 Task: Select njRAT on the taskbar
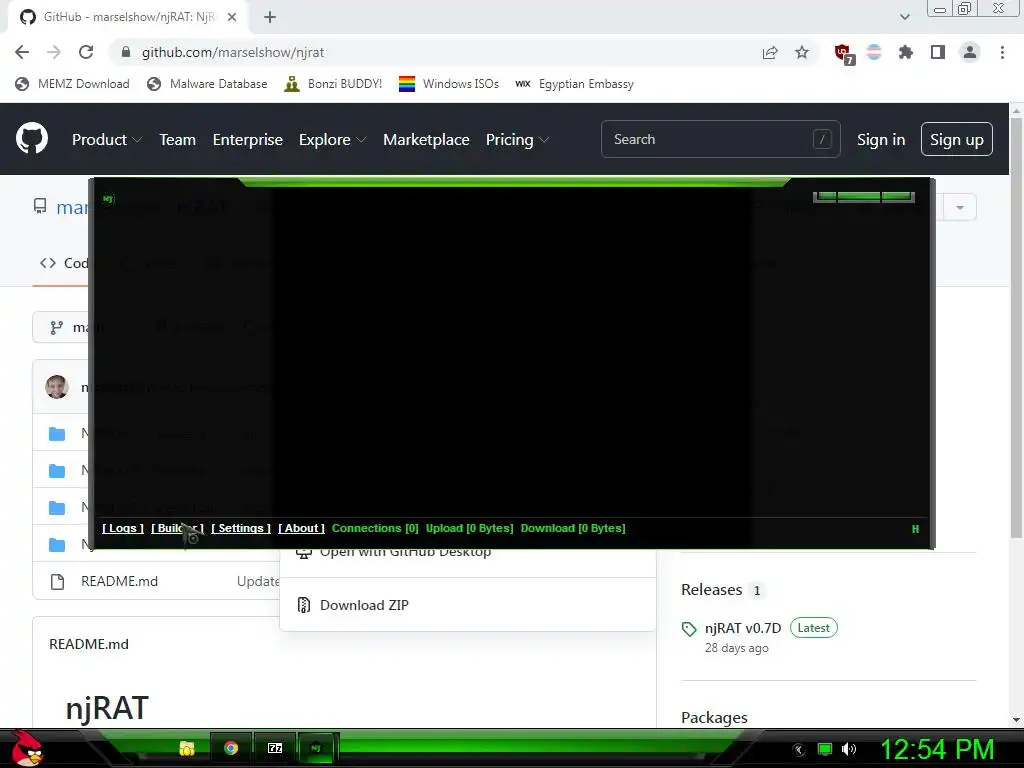click(316, 748)
